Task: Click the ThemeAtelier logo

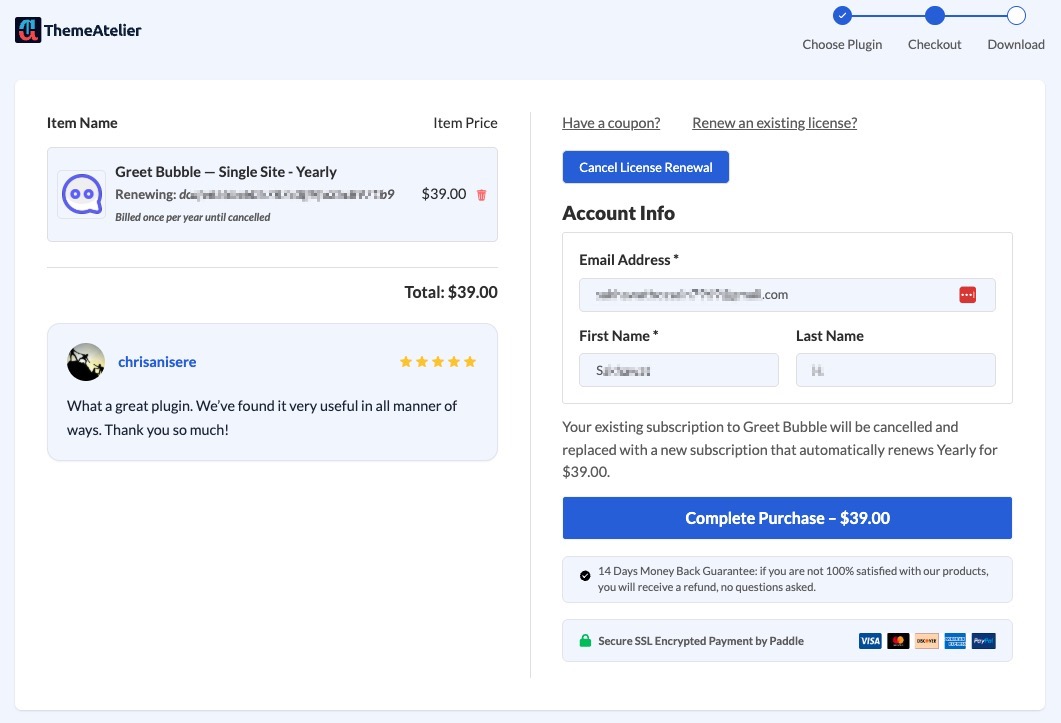Action: coord(78,30)
